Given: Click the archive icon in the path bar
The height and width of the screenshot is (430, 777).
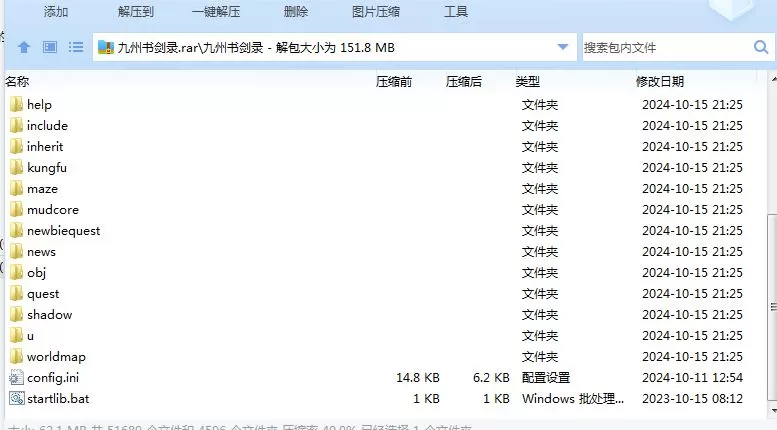Looking at the screenshot, I should [x=106, y=47].
